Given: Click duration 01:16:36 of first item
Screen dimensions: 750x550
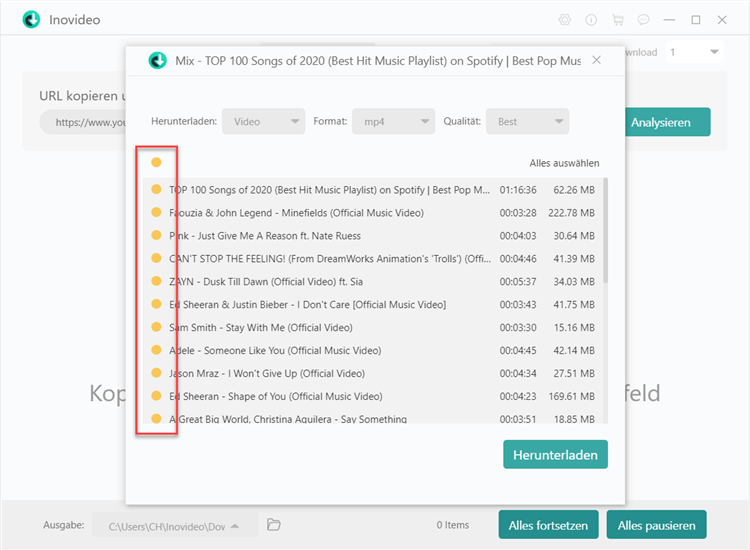Looking at the screenshot, I should coord(518,190).
